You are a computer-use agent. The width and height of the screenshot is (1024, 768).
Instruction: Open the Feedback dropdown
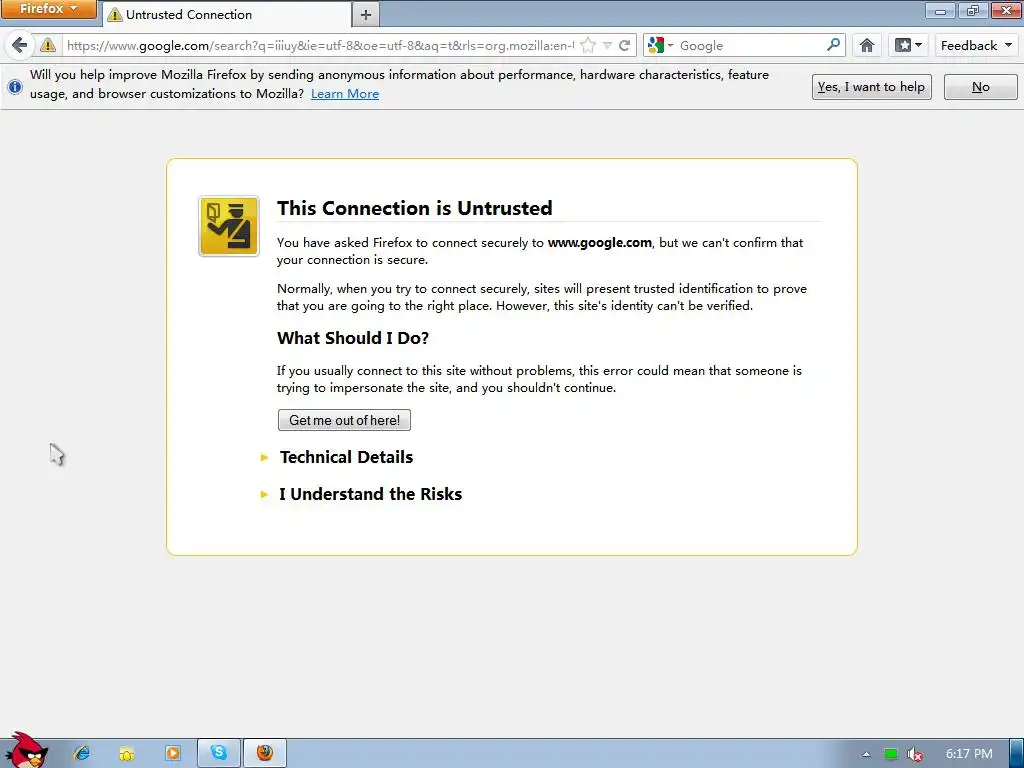pyautogui.click(x=976, y=45)
